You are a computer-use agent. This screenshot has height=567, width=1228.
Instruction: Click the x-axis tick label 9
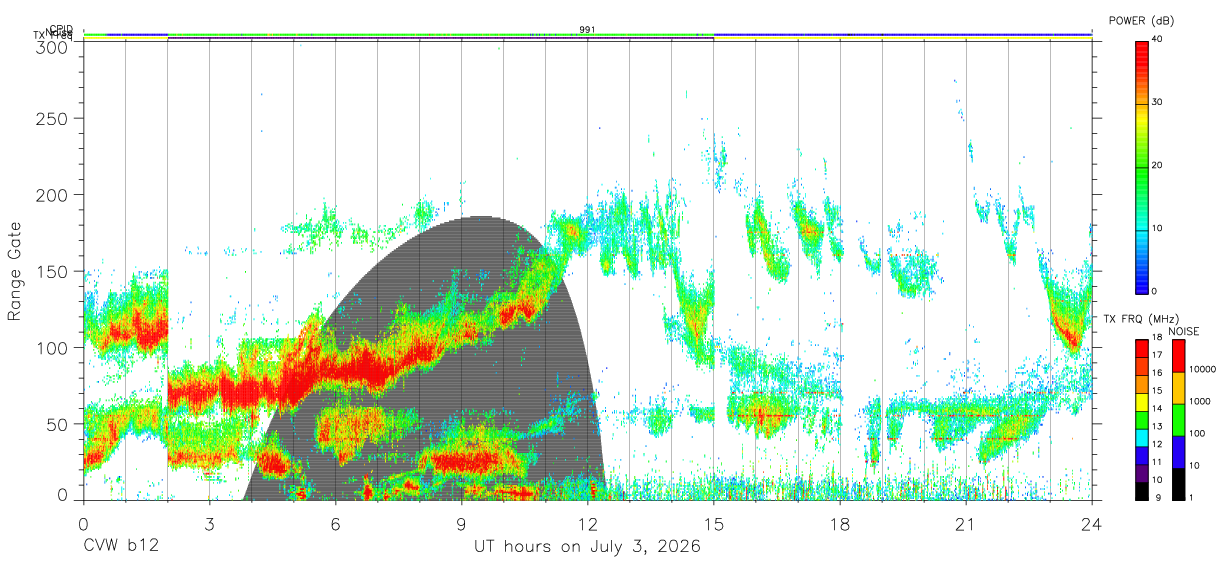click(462, 524)
